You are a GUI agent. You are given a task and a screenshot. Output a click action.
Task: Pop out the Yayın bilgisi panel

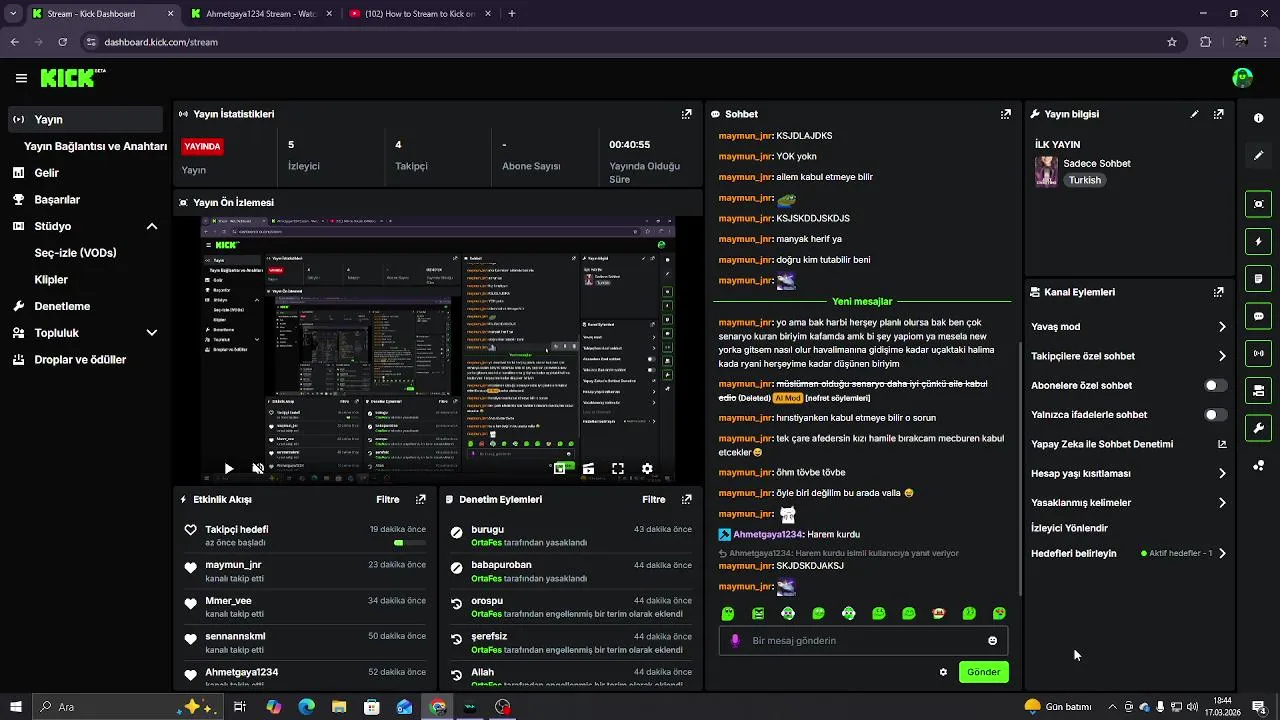1218,114
